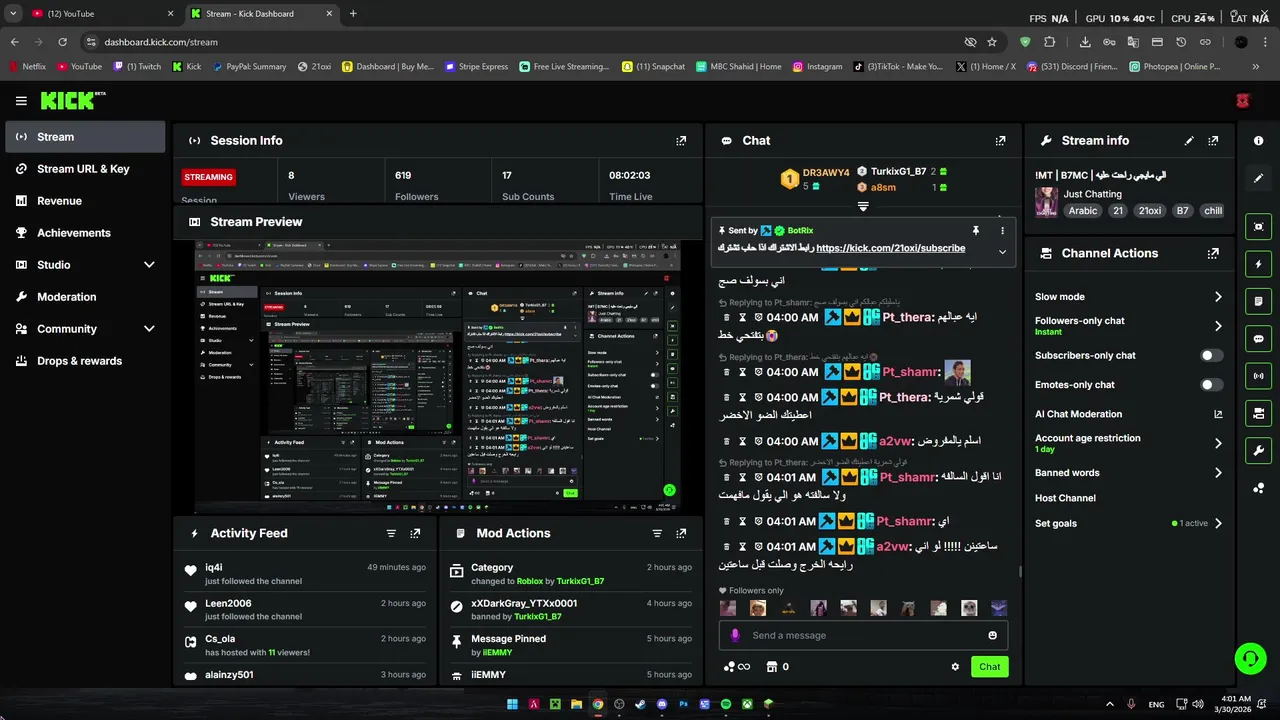The image size is (1280, 720).
Task: Open AI Chat Moderation external link
Action: (1218, 414)
